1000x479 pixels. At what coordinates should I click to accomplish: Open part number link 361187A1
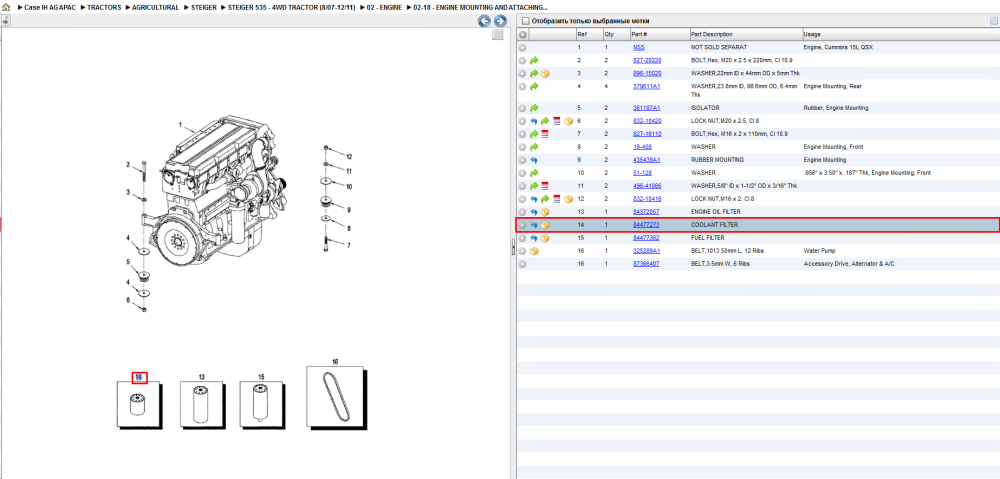[x=646, y=108]
